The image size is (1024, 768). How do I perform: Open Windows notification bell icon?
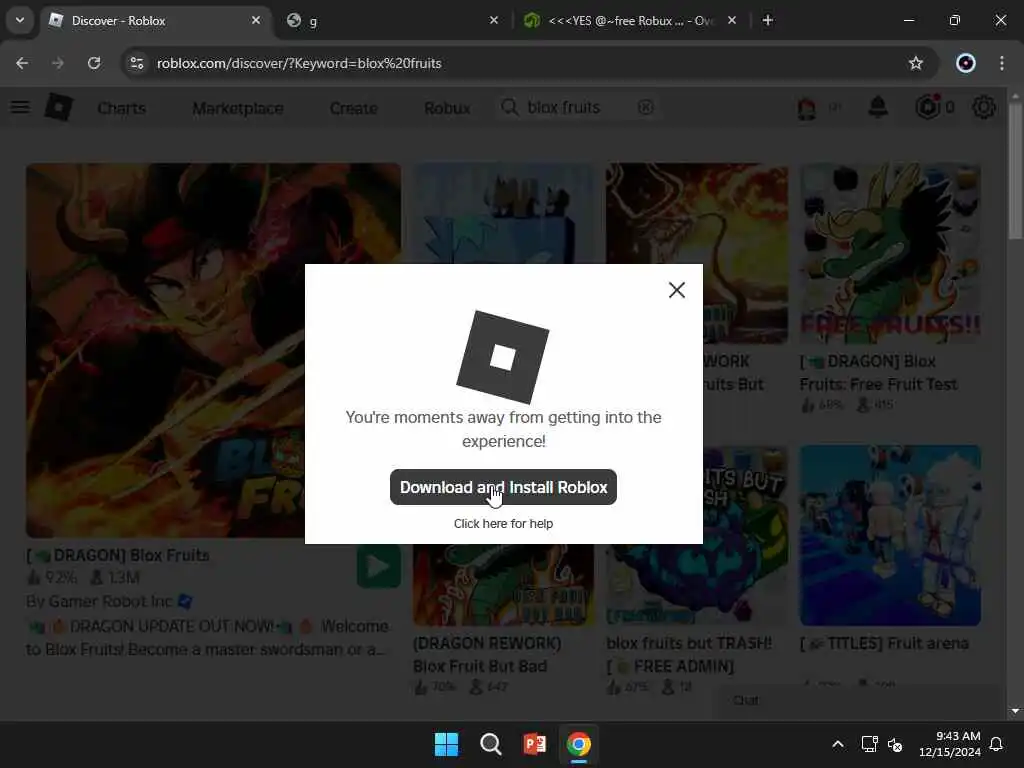tap(997, 744)
